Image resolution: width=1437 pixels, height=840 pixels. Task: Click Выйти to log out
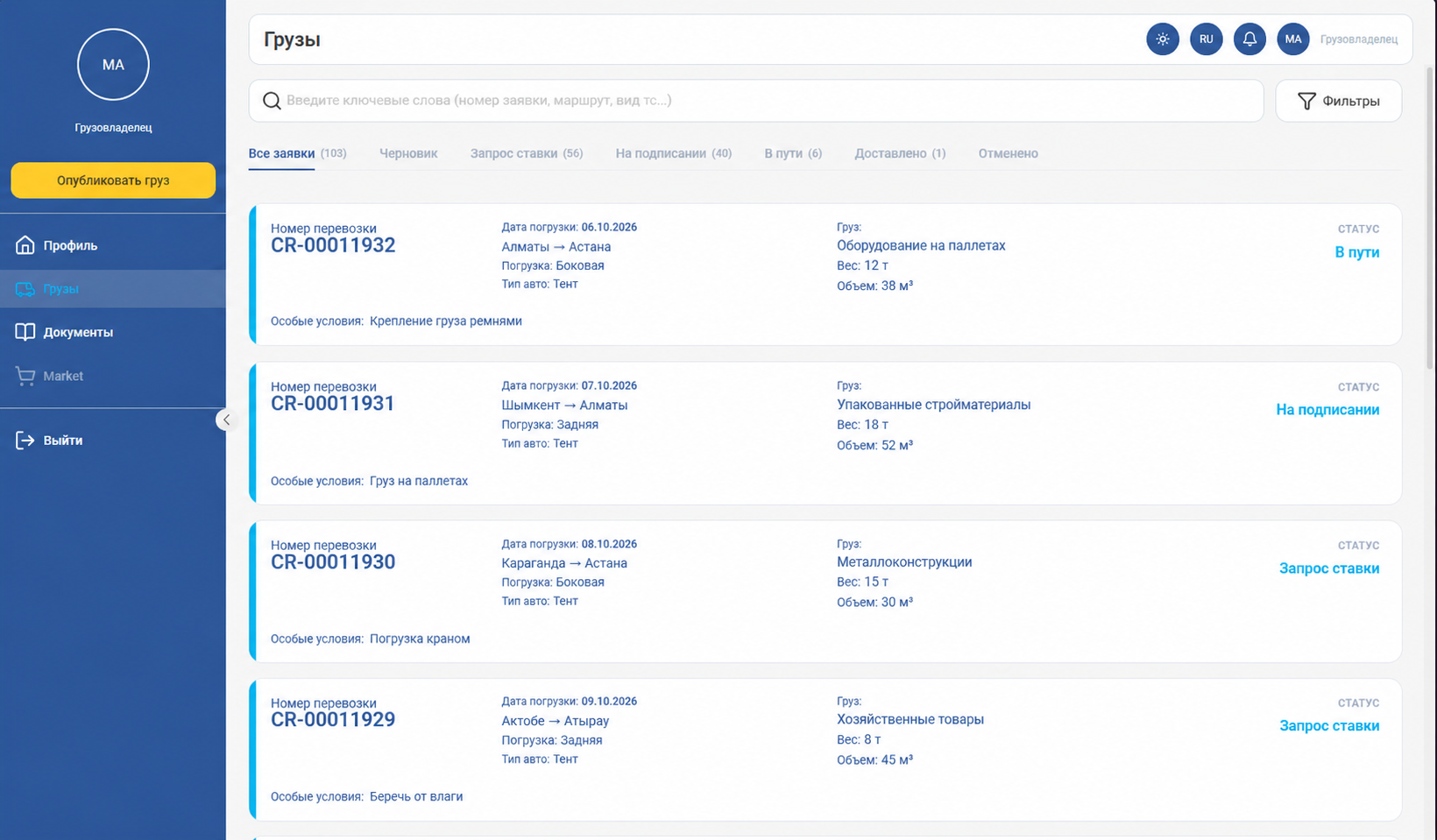click(113, 441)
